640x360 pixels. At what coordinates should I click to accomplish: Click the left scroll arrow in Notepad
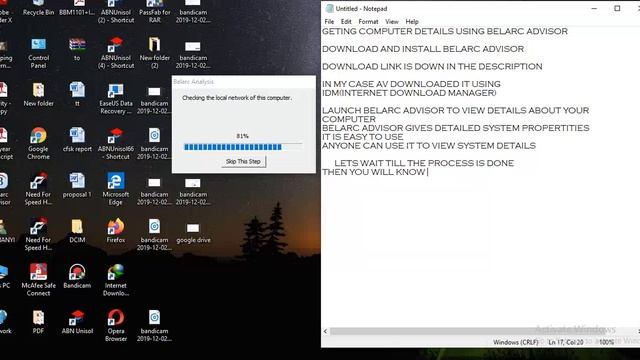click(x=325, y=331)
